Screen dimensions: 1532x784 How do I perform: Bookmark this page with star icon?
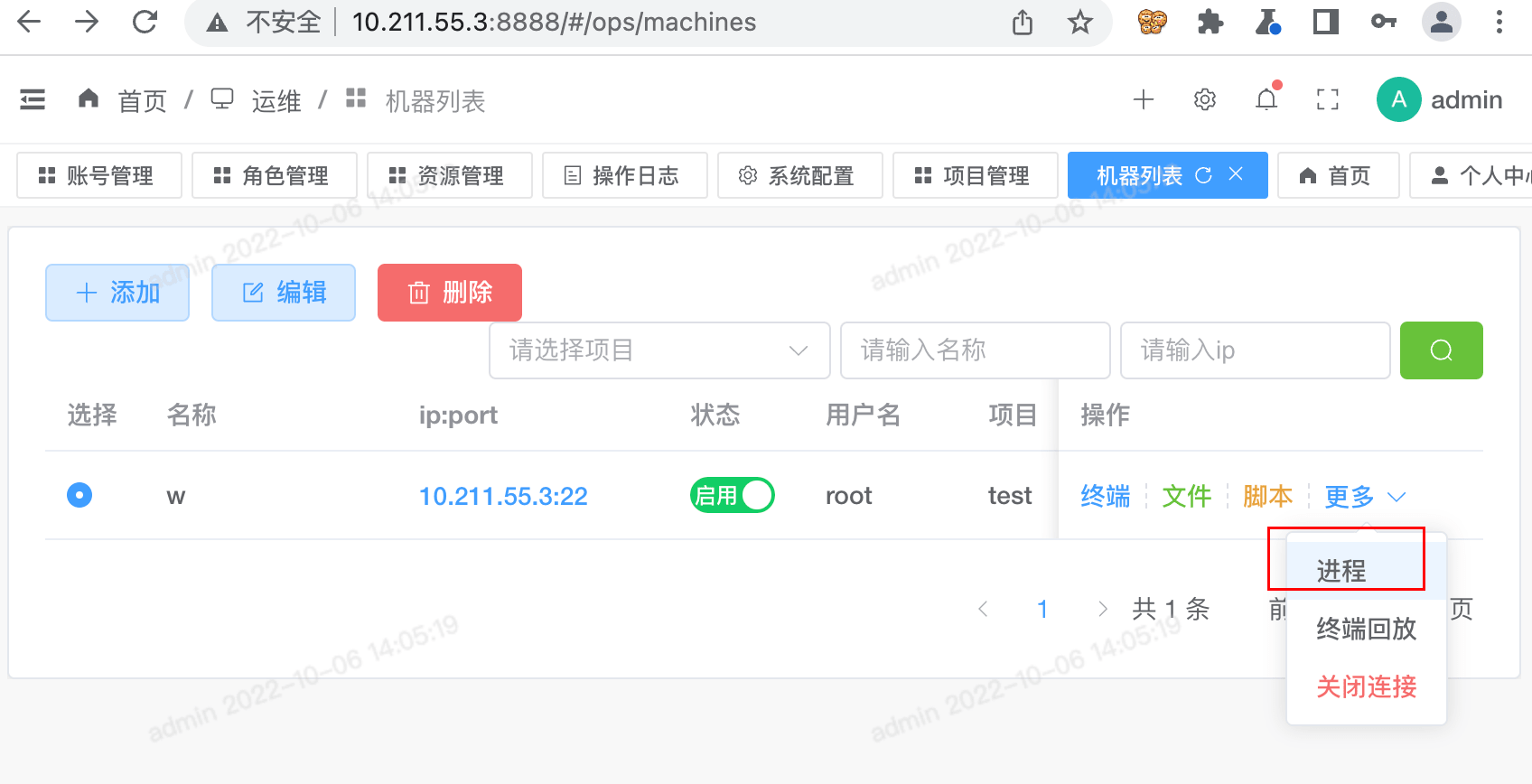point(1079,23)
